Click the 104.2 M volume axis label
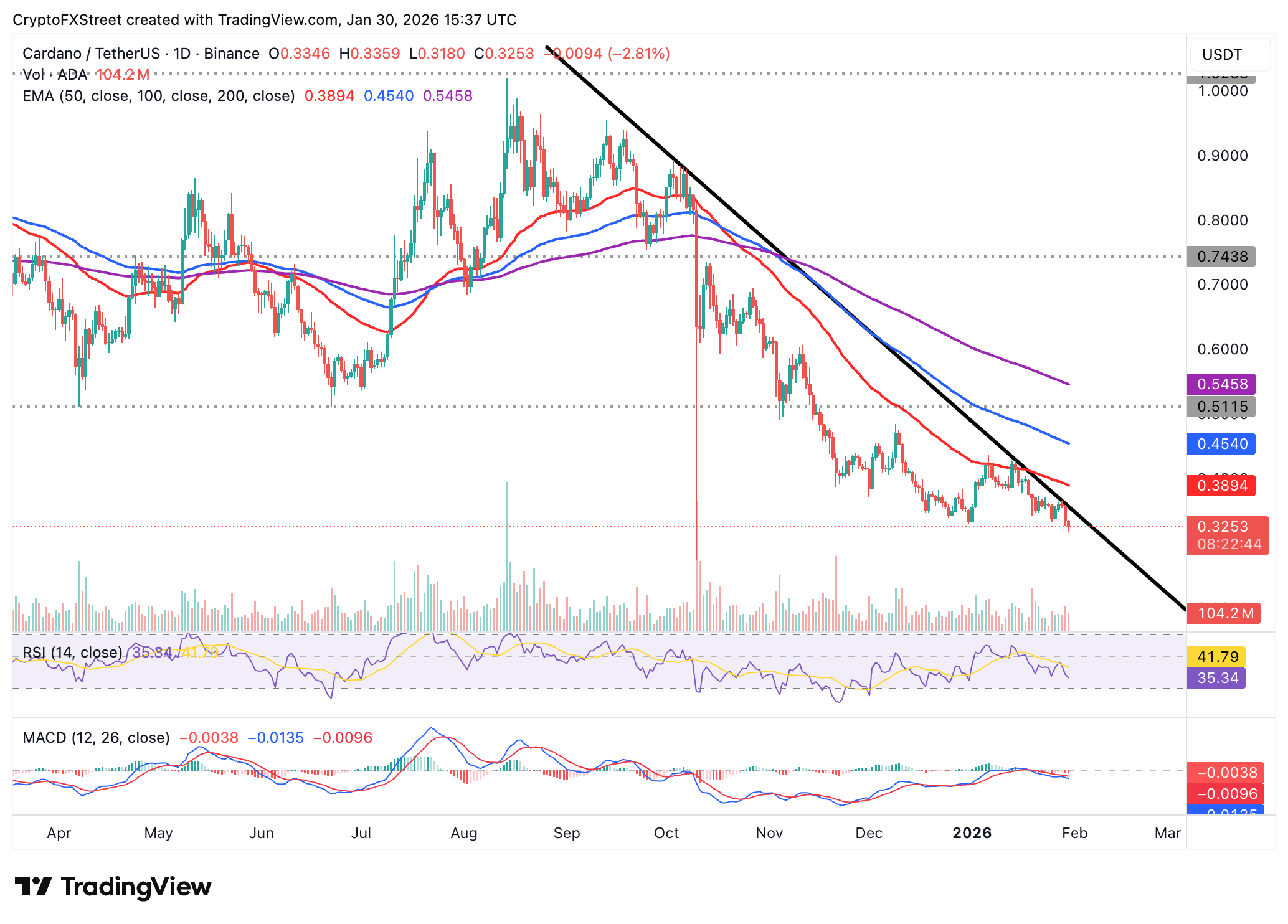1288x924 pixels. click(x=1223, y=613)
